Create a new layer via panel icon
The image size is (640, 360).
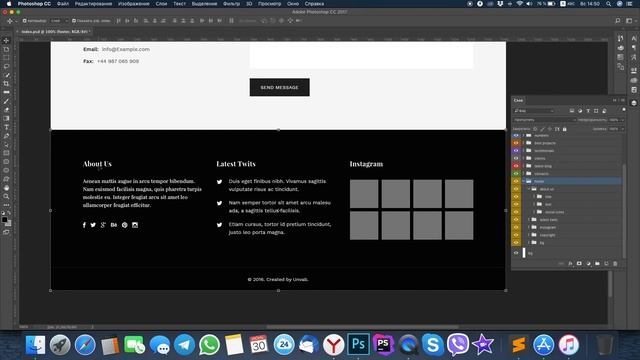point(606,264)
